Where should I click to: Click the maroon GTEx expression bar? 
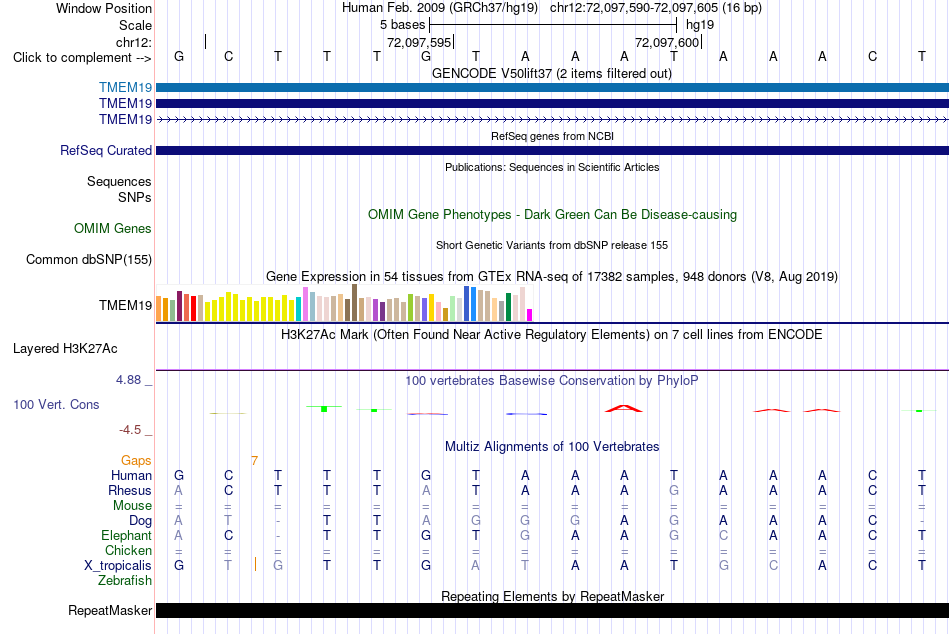click(x=179, y=306)
